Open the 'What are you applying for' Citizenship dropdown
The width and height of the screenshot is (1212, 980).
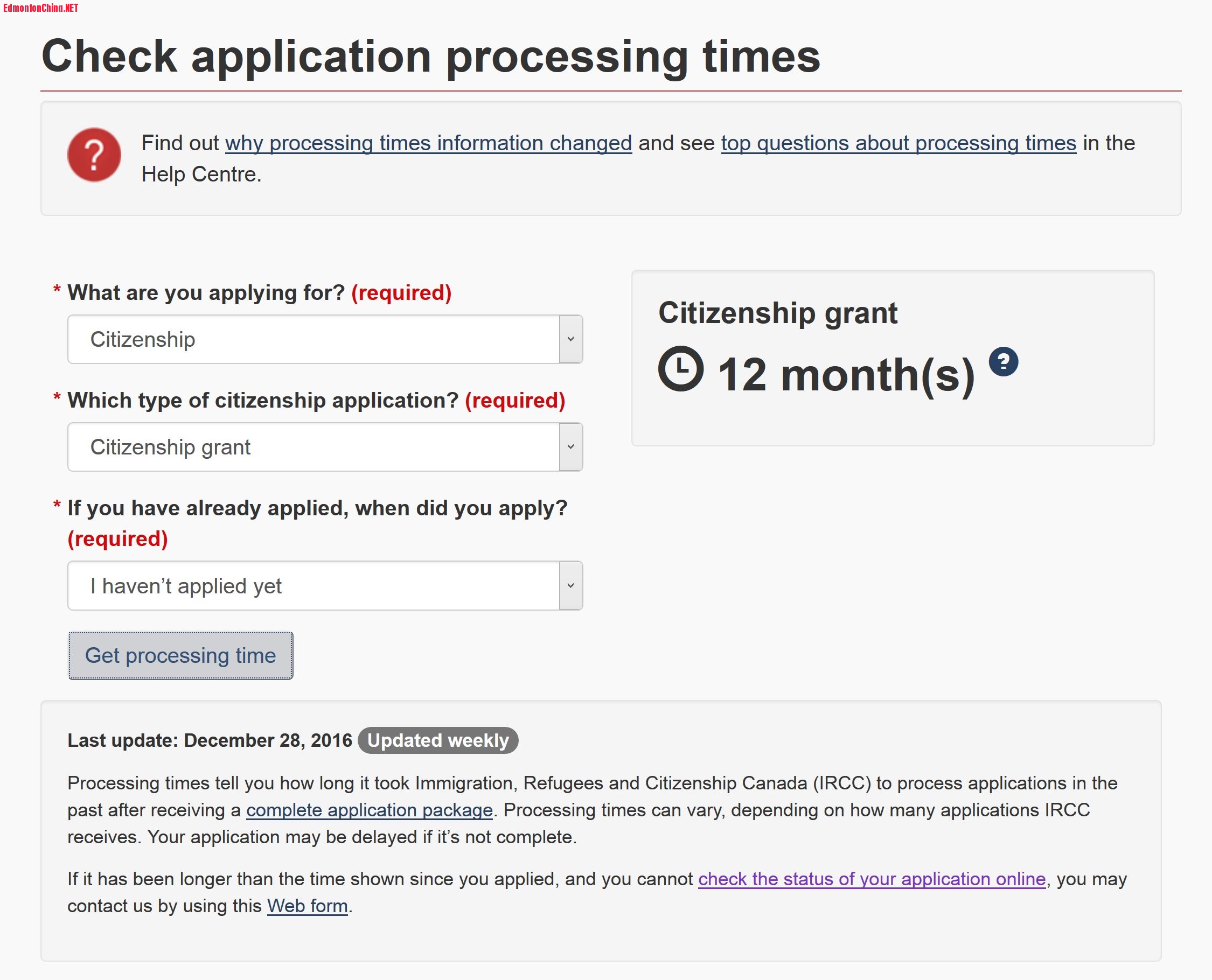click(x=325, y=339)
